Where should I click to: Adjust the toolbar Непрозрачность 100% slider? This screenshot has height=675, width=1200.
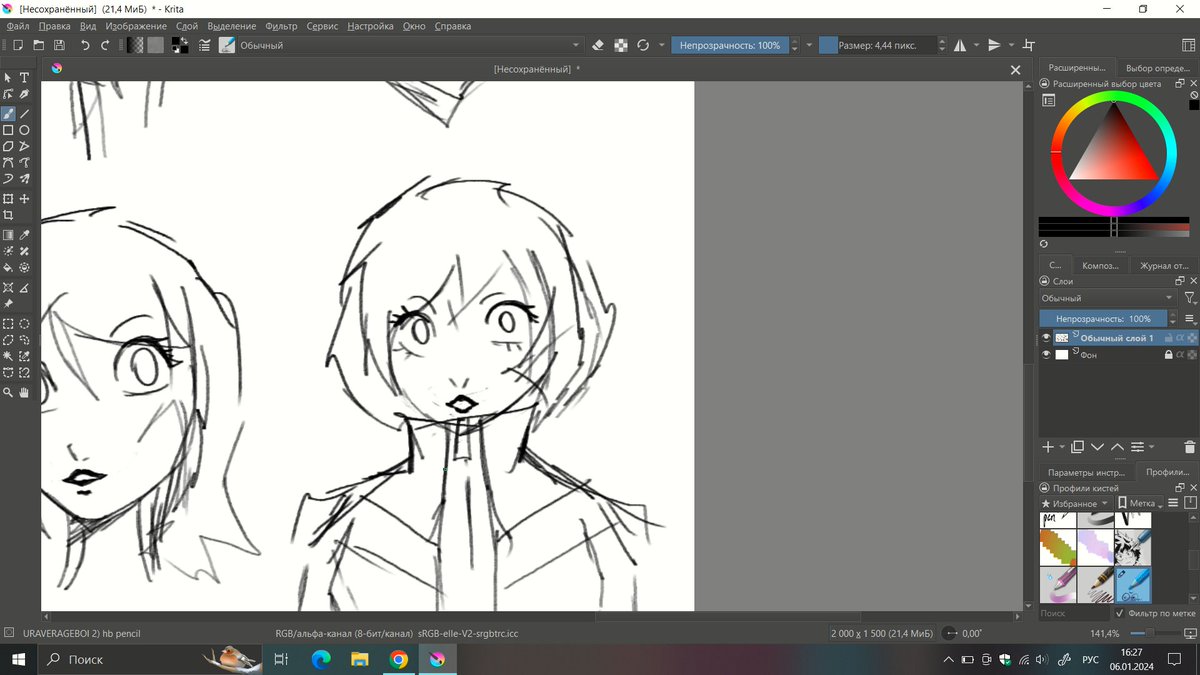click(729, 45)
